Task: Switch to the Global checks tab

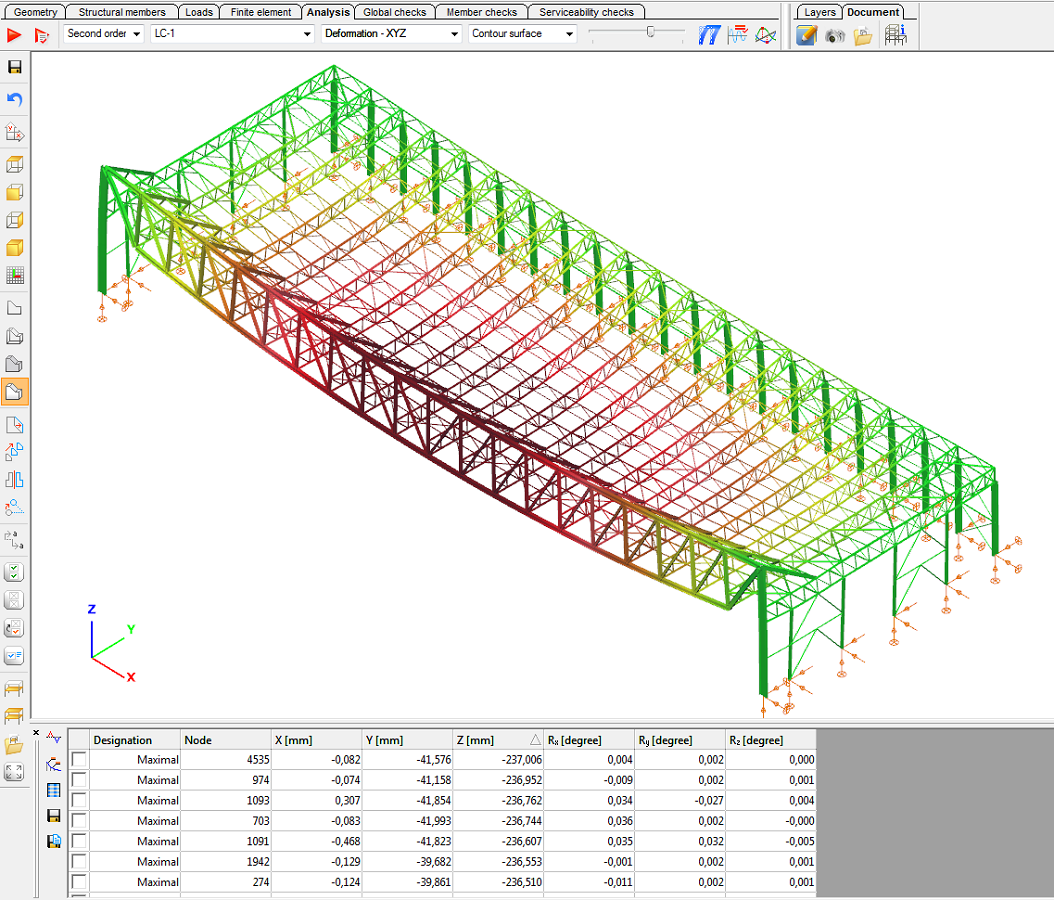Action: click(x=394, y=12)
